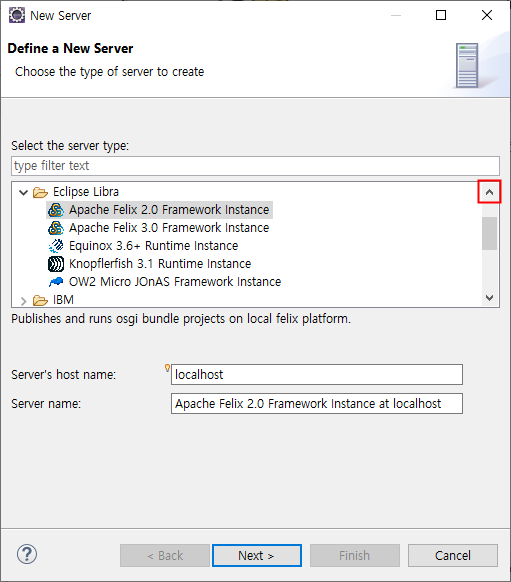The height and width of the screenshot is (582, 511).
Task: Click the Eclipse Libra folder icon
Action: coord(40,192)
